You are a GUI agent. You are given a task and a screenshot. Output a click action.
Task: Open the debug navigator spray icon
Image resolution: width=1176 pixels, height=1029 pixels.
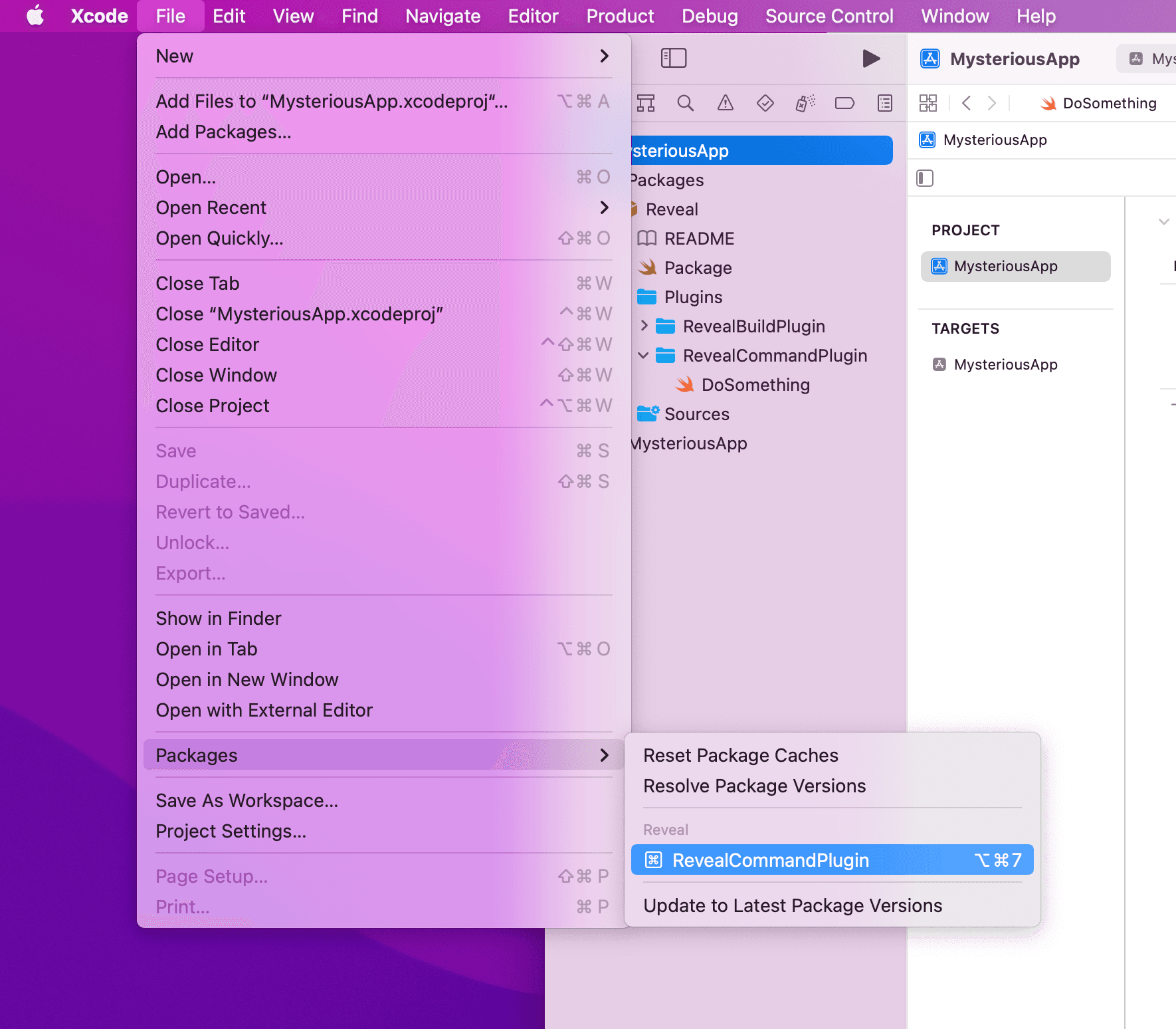[805, 103]
